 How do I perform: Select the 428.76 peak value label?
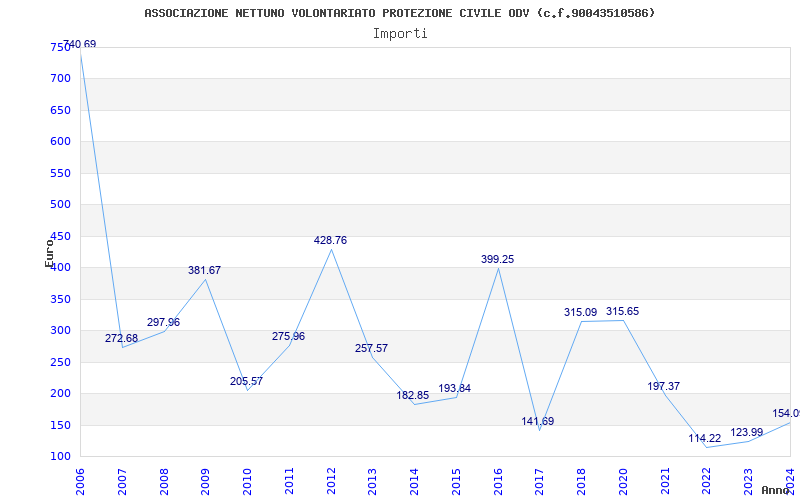click(330, 241)
